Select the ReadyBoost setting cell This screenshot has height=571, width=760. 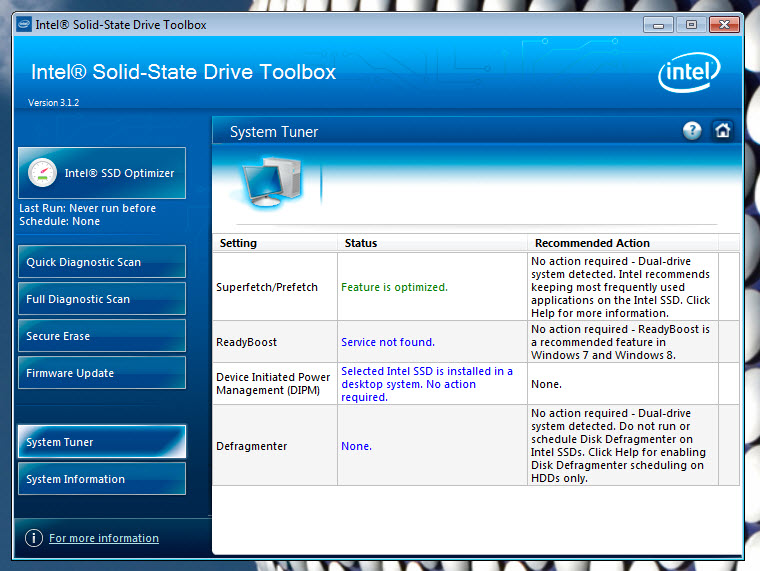(275, 342)
